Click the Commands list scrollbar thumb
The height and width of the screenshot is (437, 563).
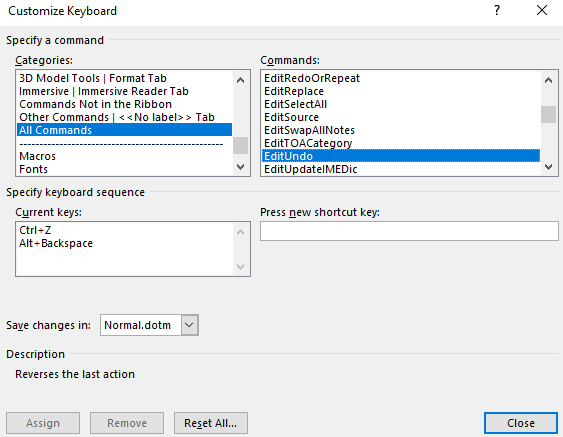tap(548, 115)
